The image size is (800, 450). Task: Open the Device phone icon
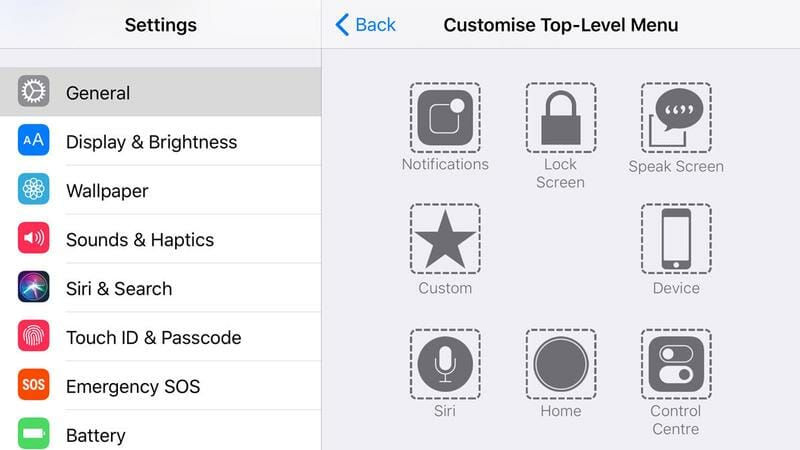click(676, 239)
